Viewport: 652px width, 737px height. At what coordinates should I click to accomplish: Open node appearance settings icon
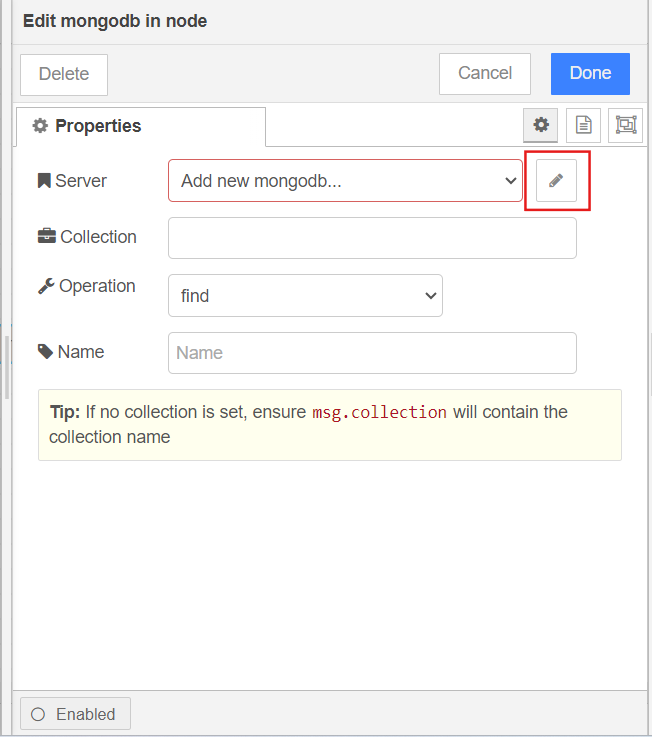pos(626,125)
